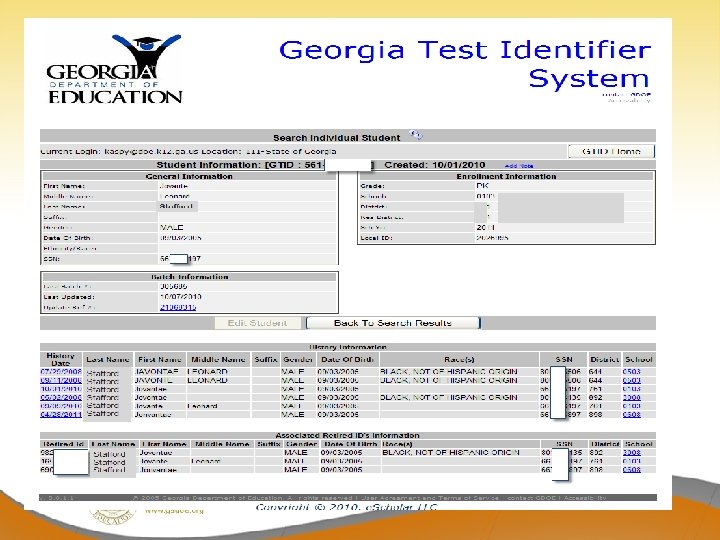Open school 3008 in the Retired ID's table
This screenshot has height=540, width=720.
(632, 452)
